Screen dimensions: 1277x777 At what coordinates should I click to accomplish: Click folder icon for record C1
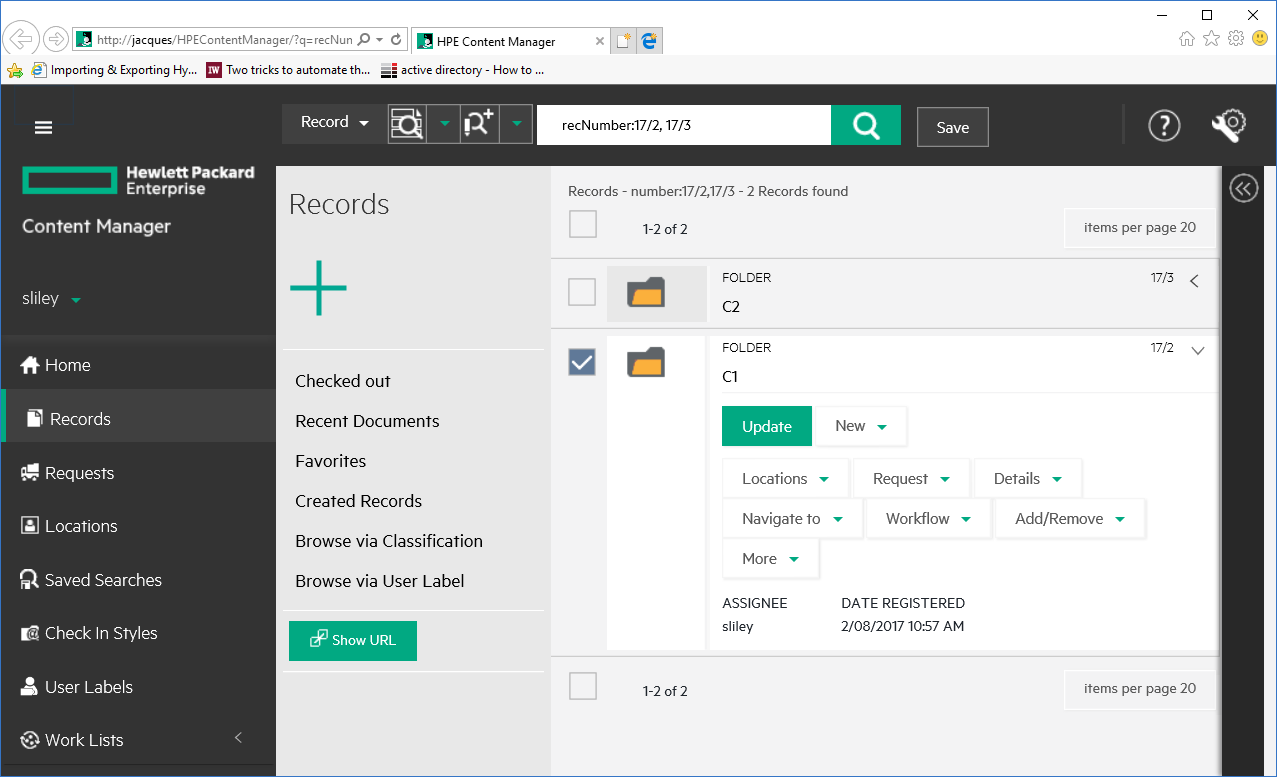646,362
